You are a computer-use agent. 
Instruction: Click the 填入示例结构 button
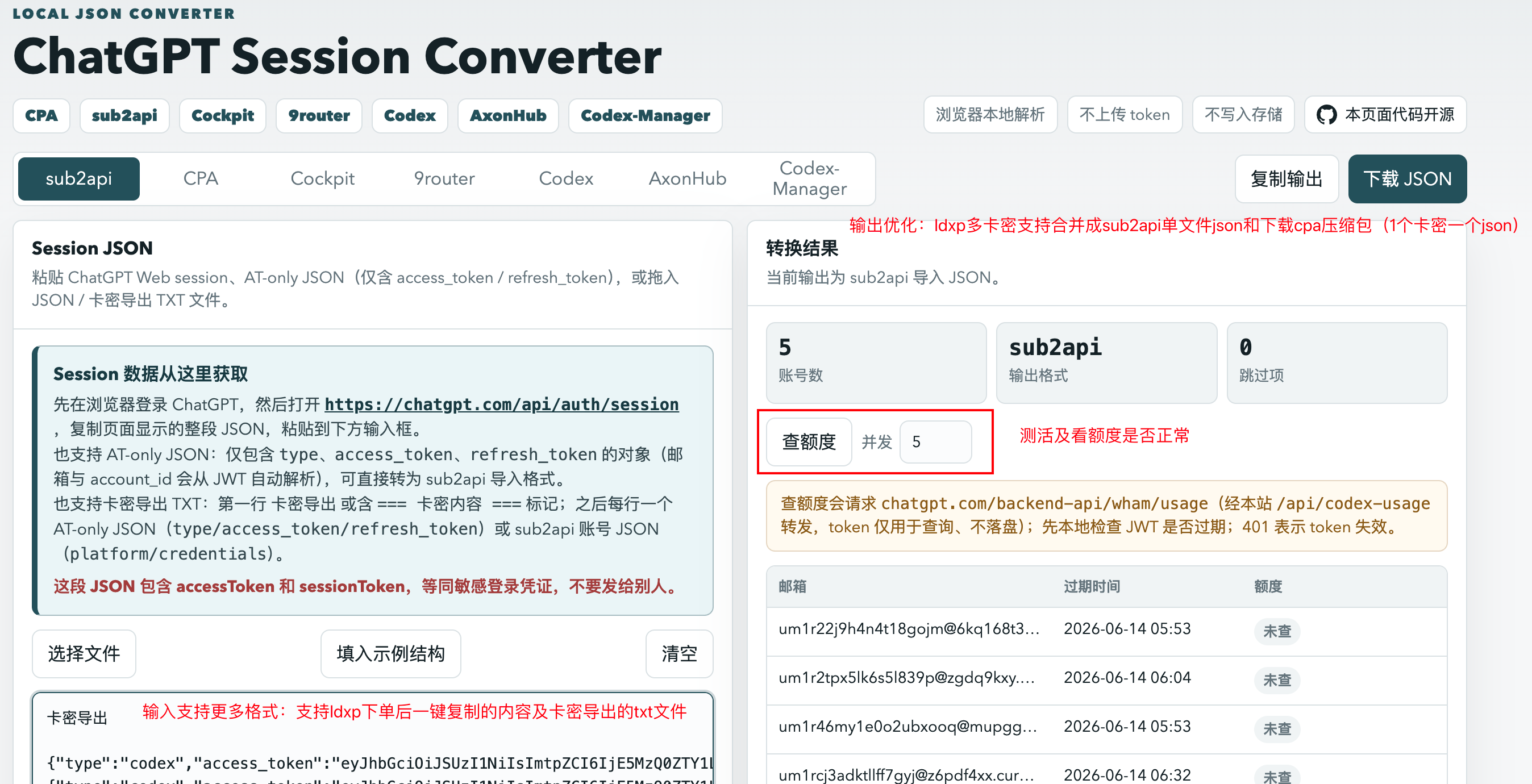(x=391, y=653)
